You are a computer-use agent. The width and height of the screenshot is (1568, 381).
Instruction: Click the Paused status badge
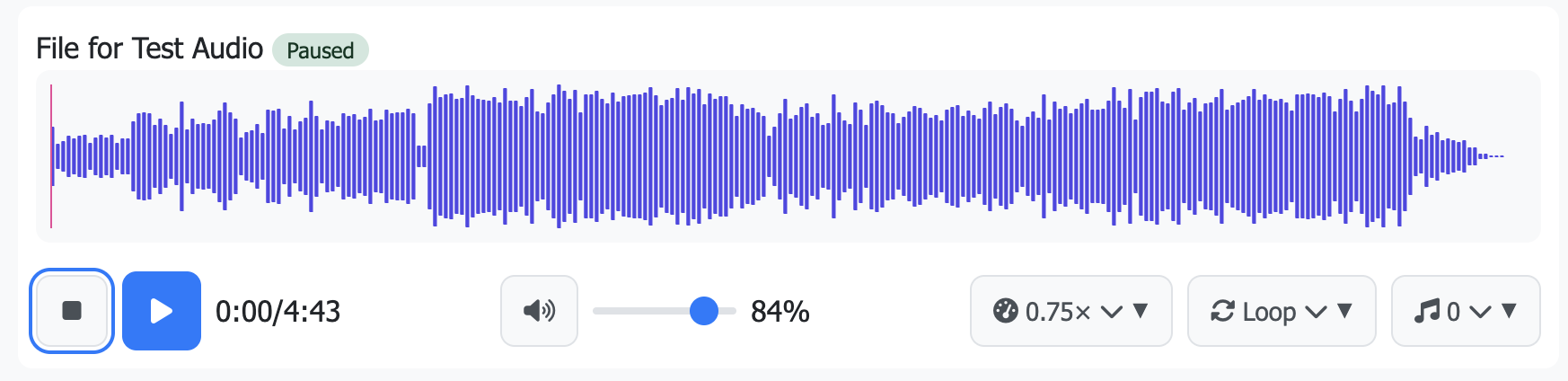pos(321,50)
